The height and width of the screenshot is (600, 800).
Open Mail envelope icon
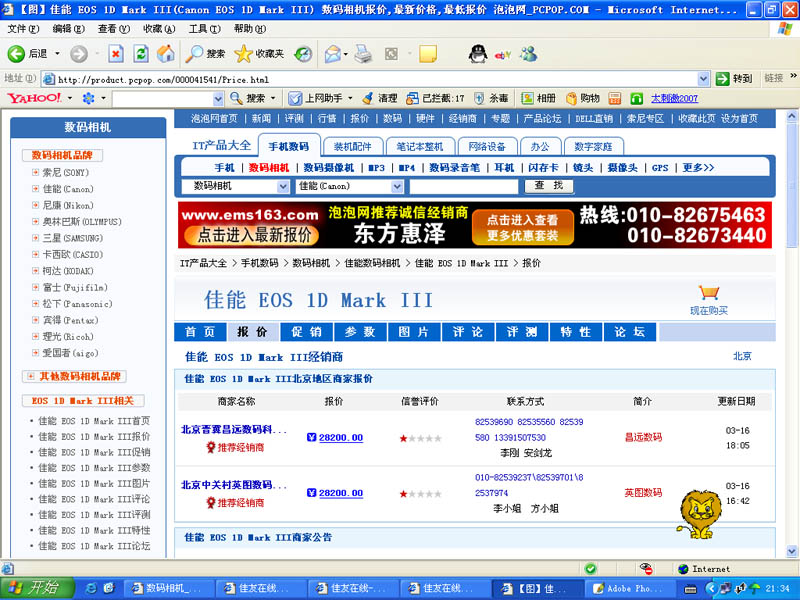[333, 54]
